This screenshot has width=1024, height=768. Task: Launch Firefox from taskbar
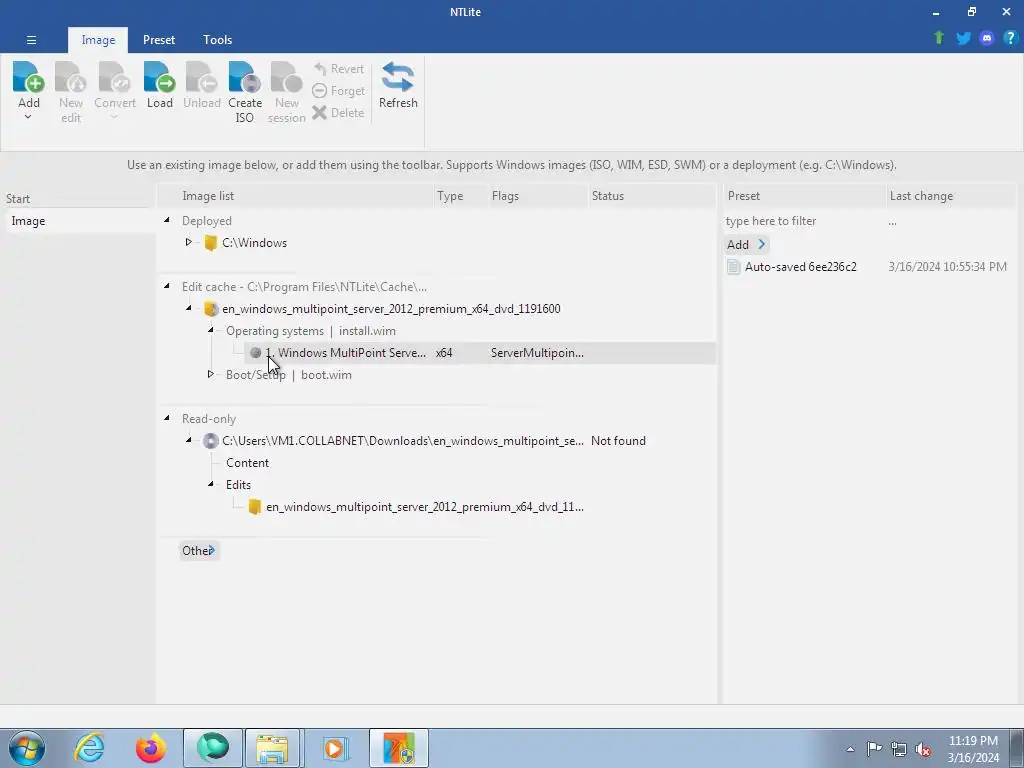150,748
